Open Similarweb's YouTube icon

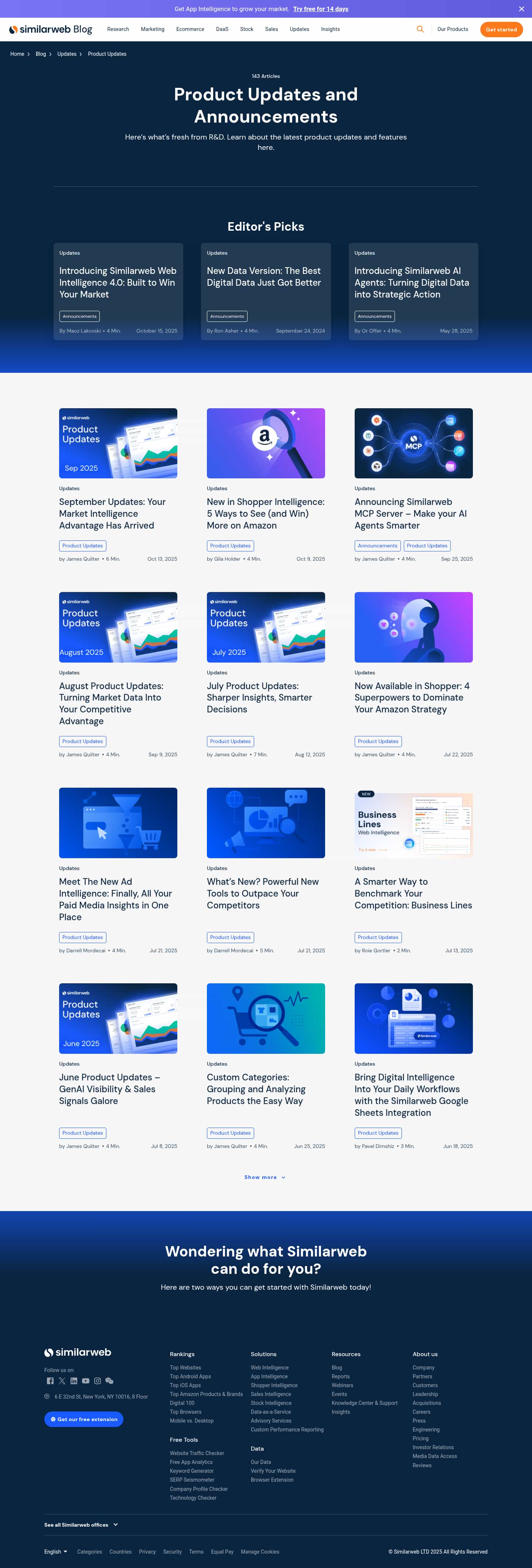tap(86, 1380)
